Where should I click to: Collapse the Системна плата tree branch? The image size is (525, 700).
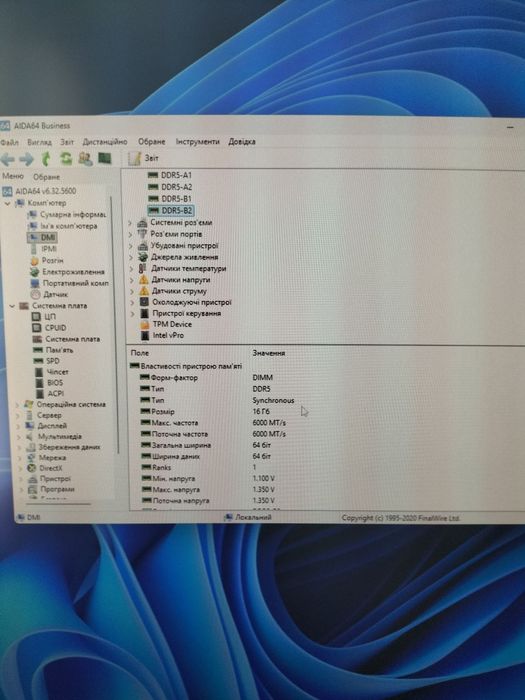click(x=12, y=306)
